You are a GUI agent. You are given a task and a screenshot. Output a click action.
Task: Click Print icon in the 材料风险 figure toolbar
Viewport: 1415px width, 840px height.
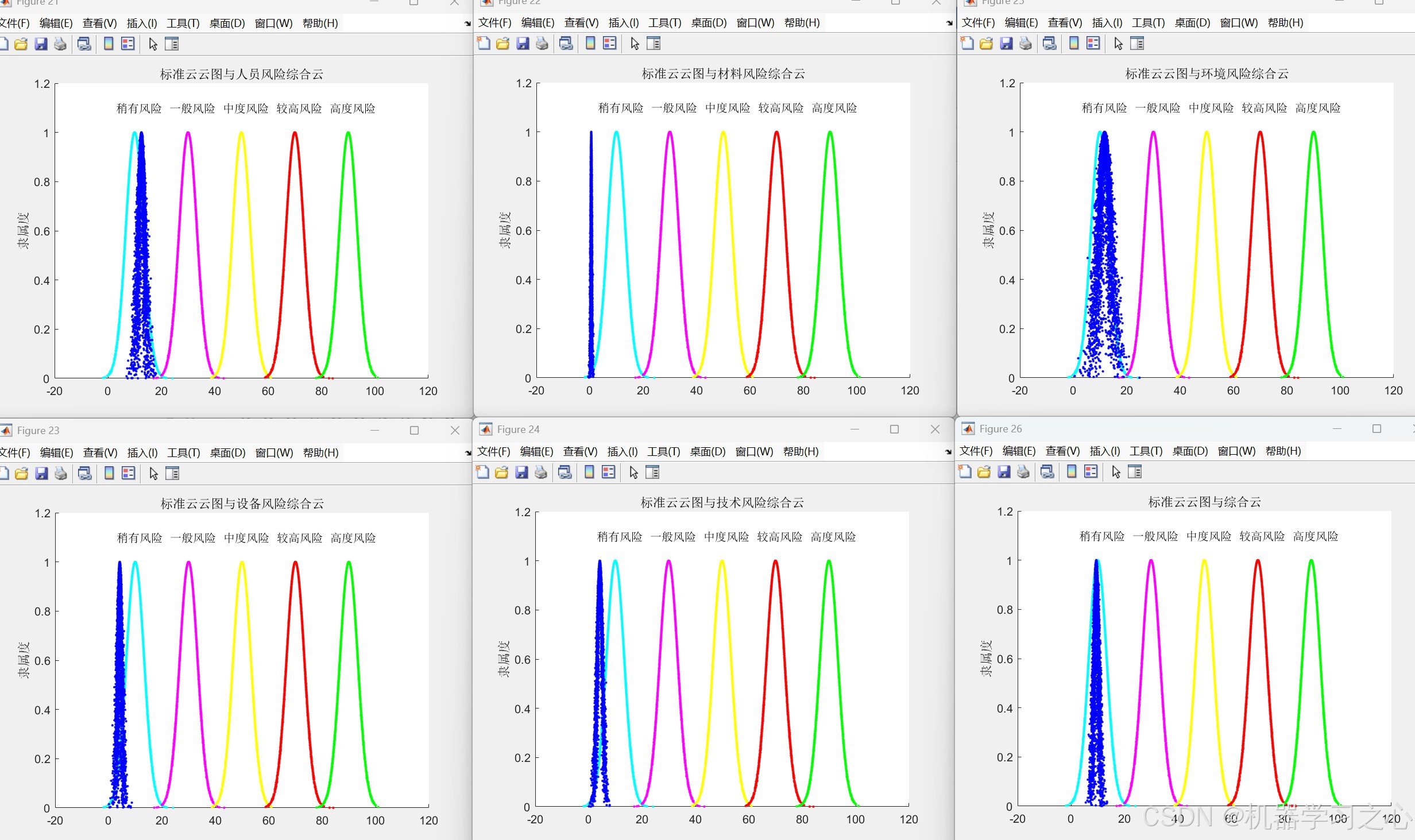point(542,44)
